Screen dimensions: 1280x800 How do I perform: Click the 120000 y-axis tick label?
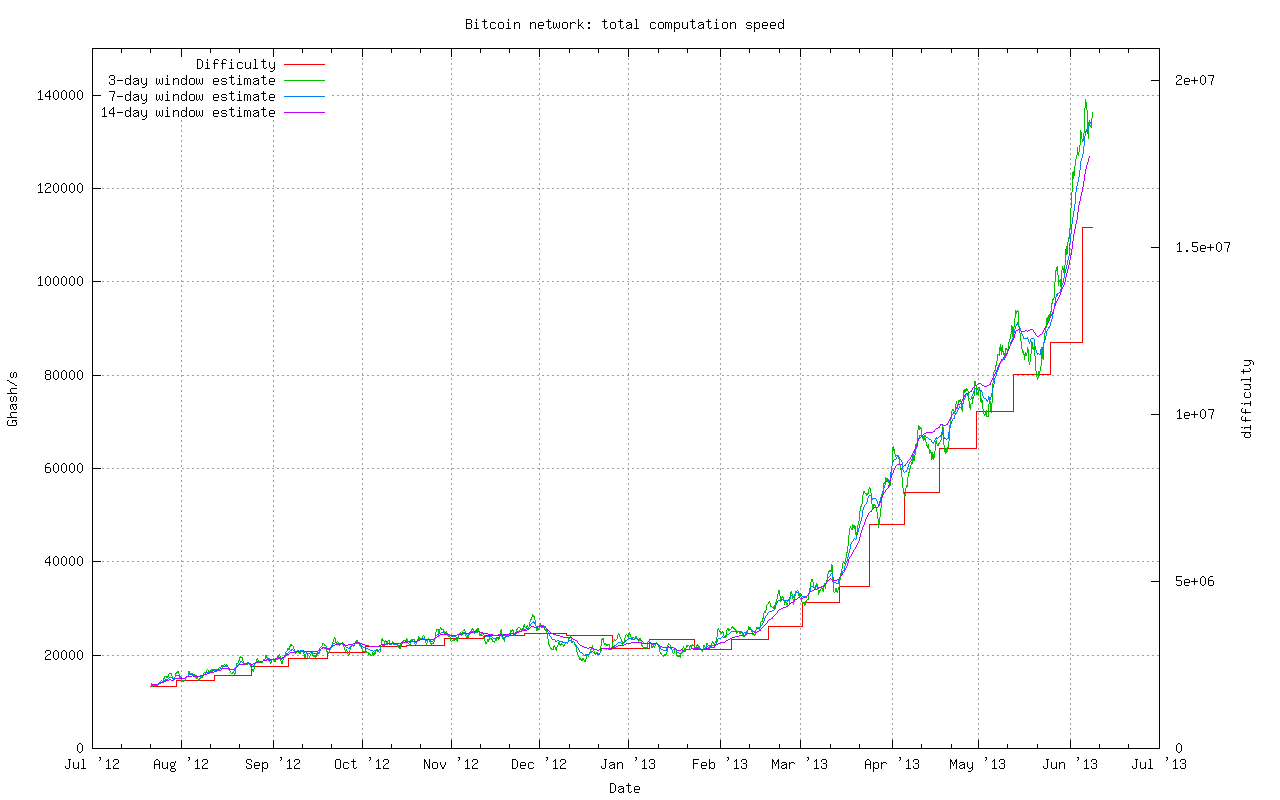[x=60, y=188]
